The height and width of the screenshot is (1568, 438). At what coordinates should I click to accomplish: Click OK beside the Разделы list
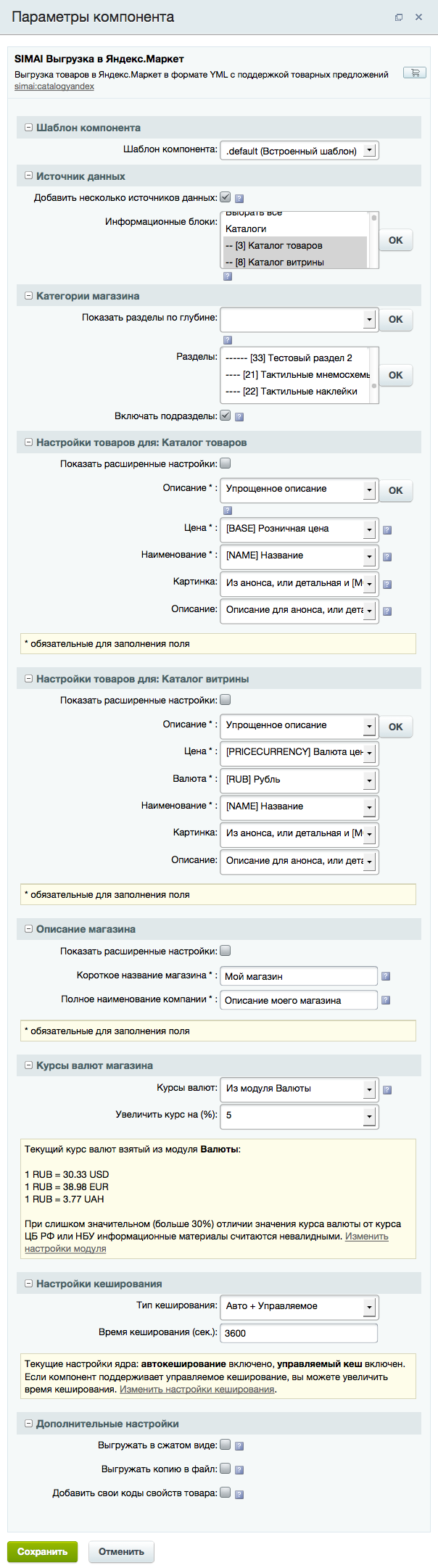396,375
